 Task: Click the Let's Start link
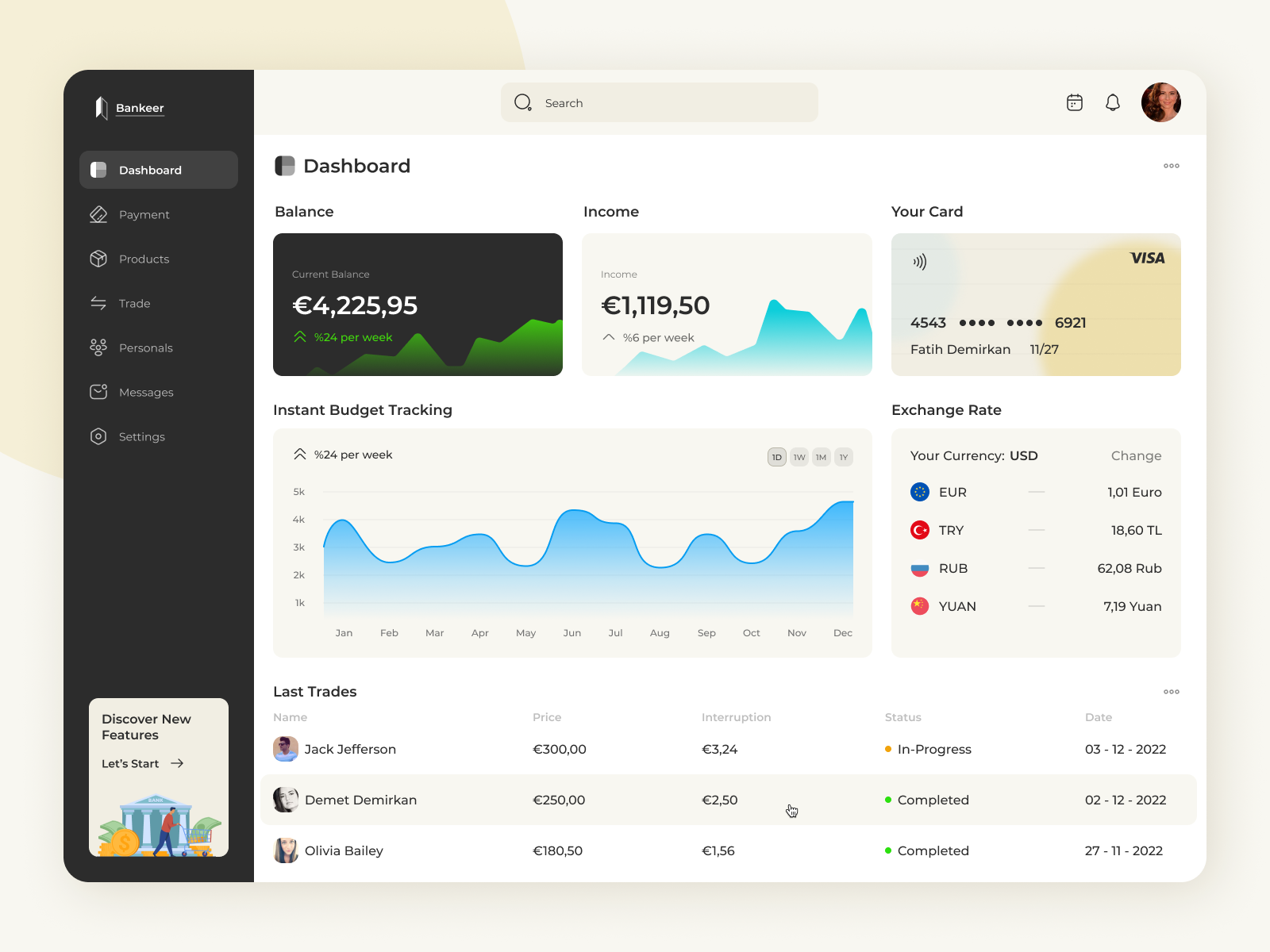point(130,763)
